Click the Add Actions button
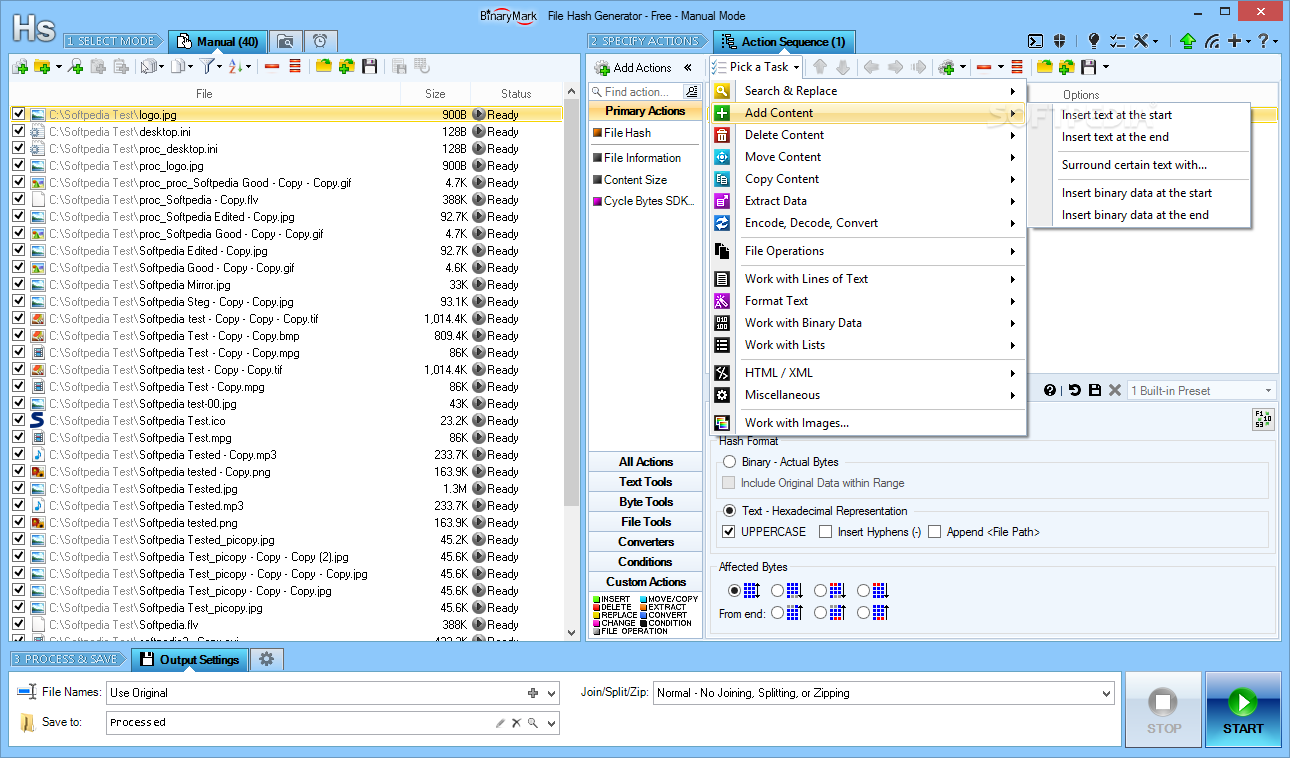Image resolution: width=1290 pixels, height=758 pixels. click(x=633, y=68)
